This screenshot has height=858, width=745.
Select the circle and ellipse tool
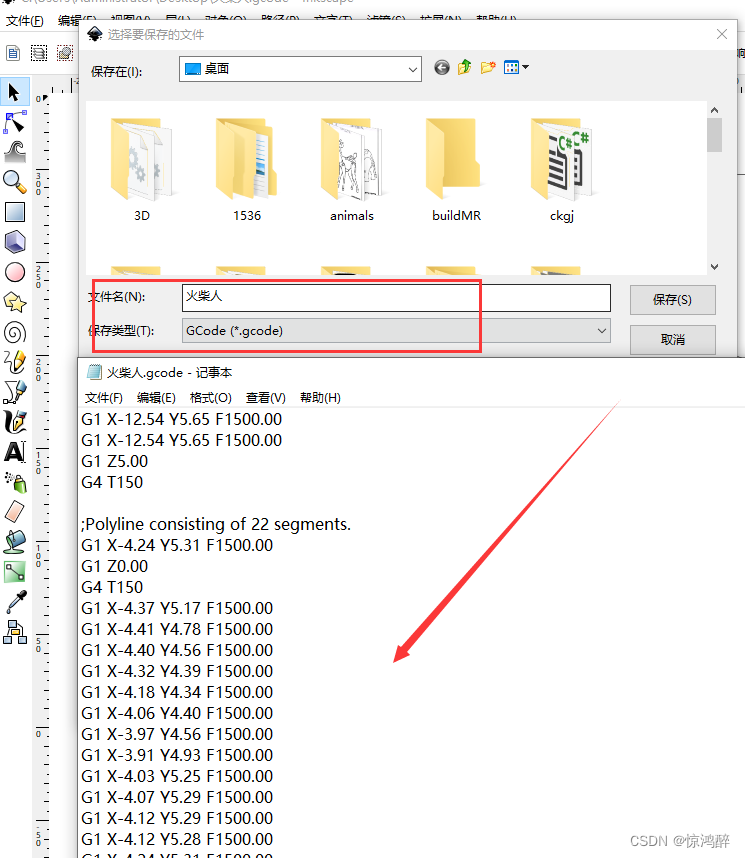pyautogui.click(x=15, y=272)
